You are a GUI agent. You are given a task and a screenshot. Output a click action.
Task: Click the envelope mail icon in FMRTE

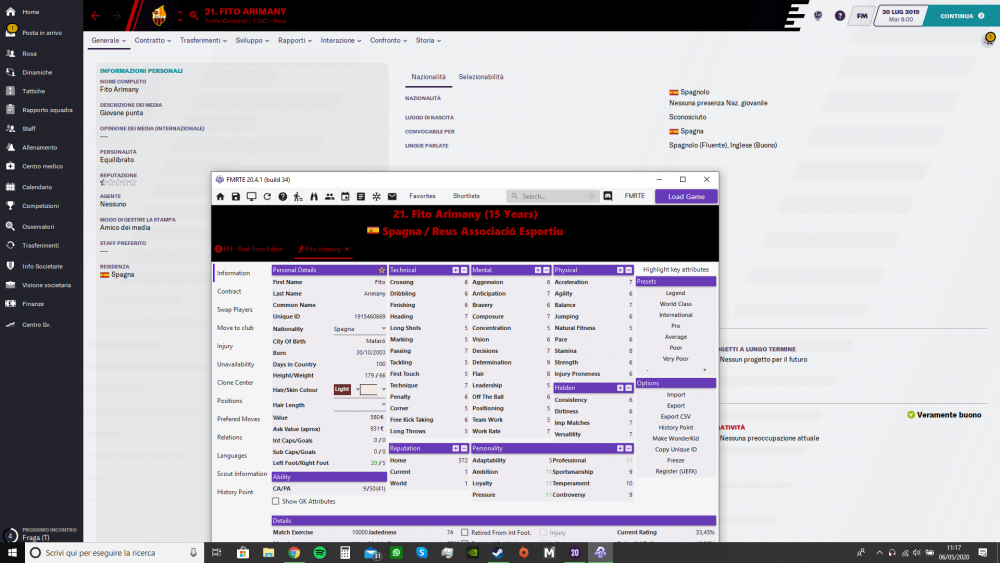pos(392,196)
